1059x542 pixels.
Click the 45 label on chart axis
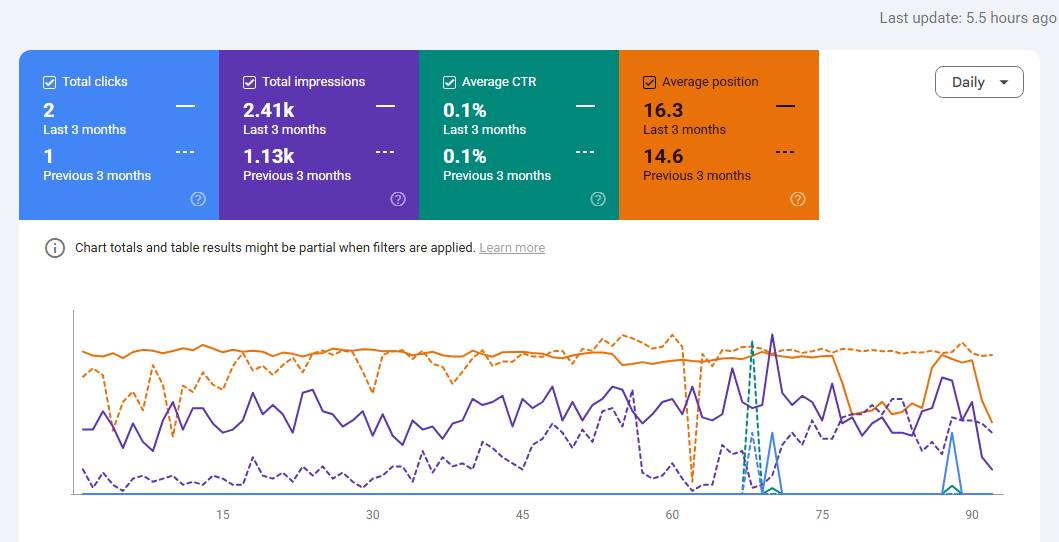coord(522,515)
